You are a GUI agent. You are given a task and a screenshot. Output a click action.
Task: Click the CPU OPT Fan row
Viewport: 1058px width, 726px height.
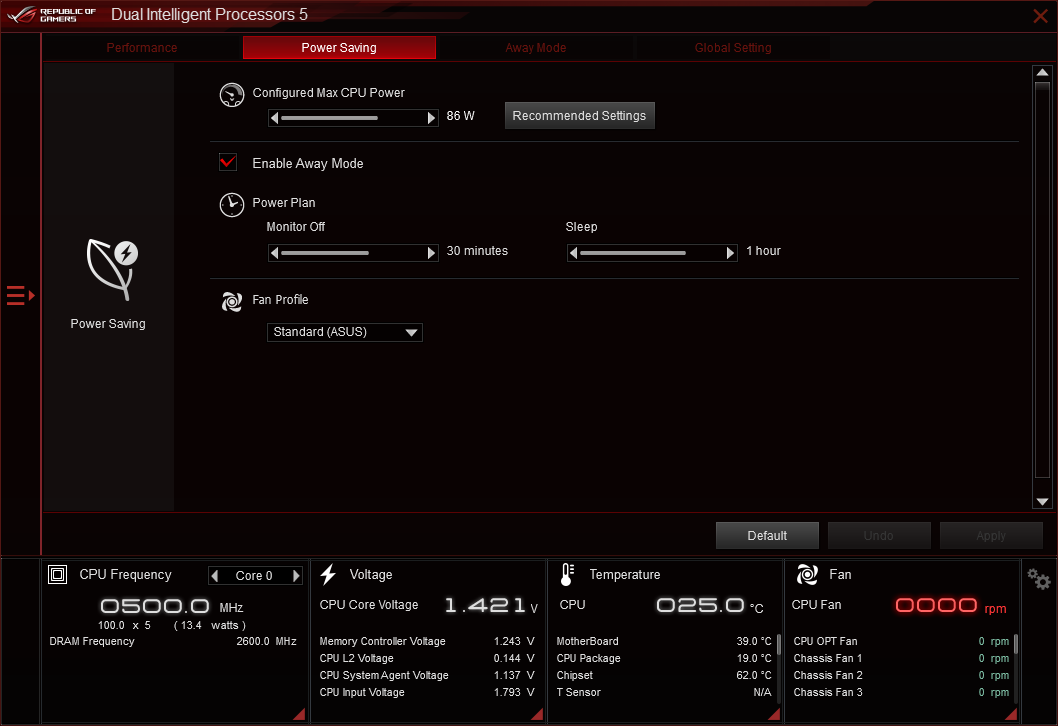pos(901,641)
